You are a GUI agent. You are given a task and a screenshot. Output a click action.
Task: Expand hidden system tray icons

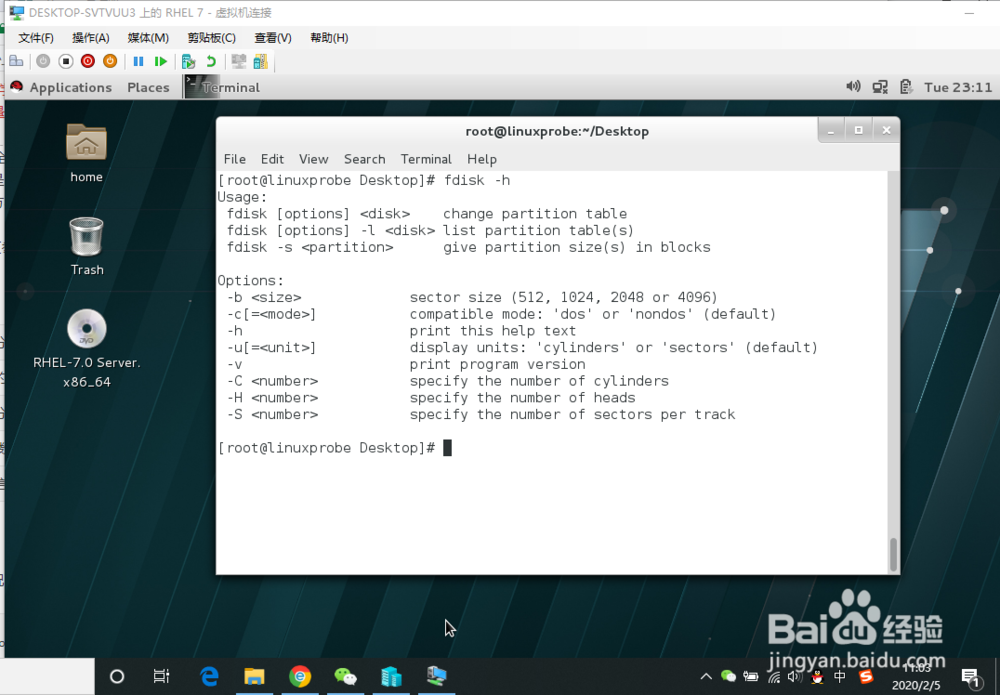click(x=706, y=677)
